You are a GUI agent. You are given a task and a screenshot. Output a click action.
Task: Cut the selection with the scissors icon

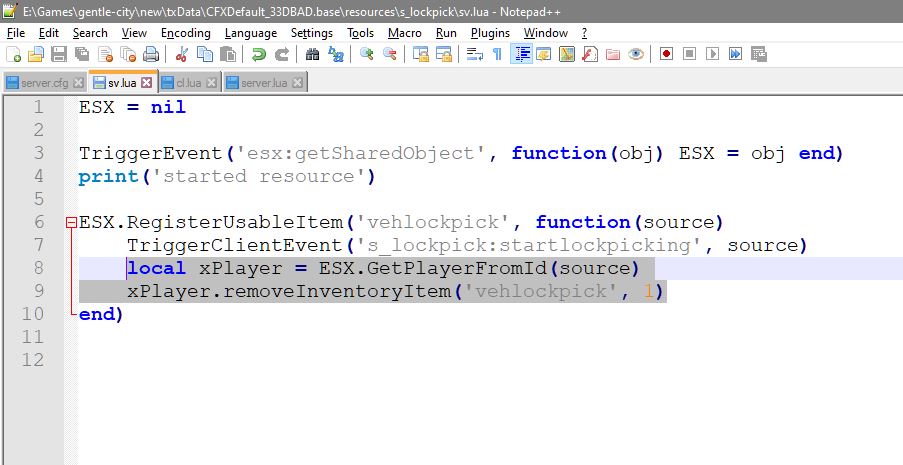coord(181,55)
